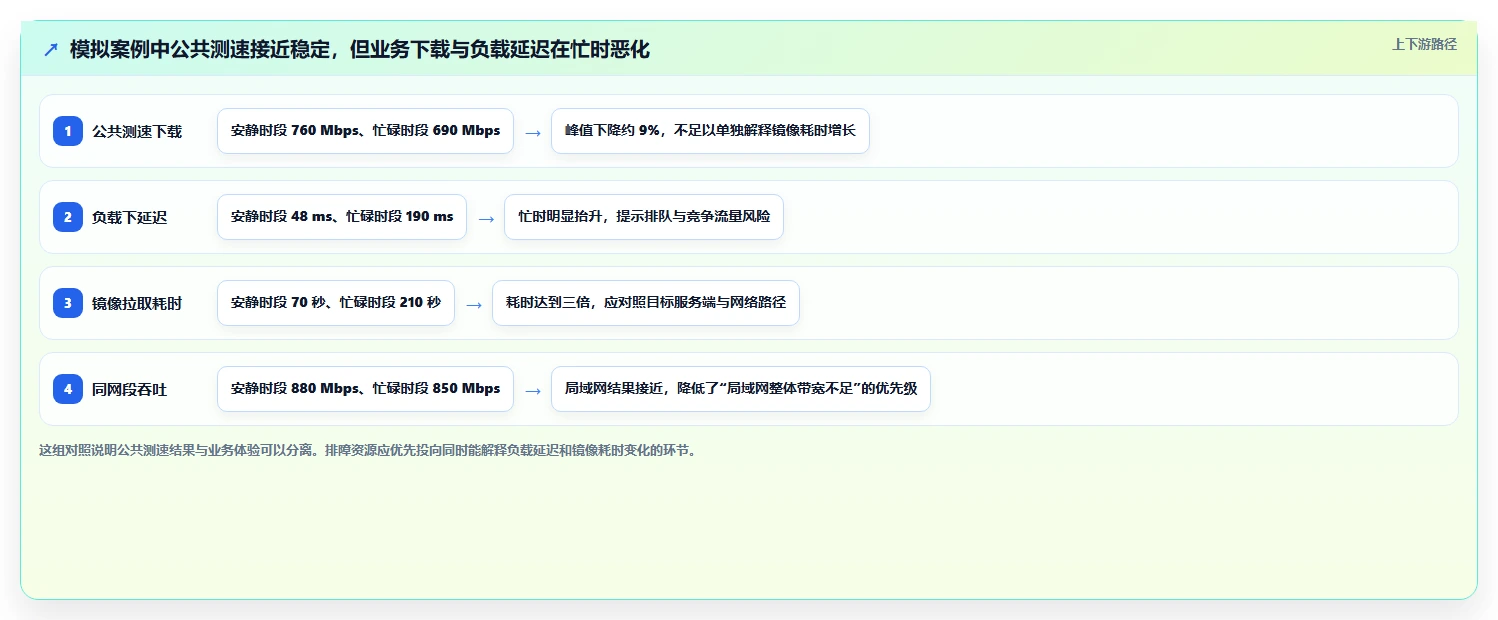
Task: Click the number 1 badge for 公共测速下载
Action: click(68, 131)
